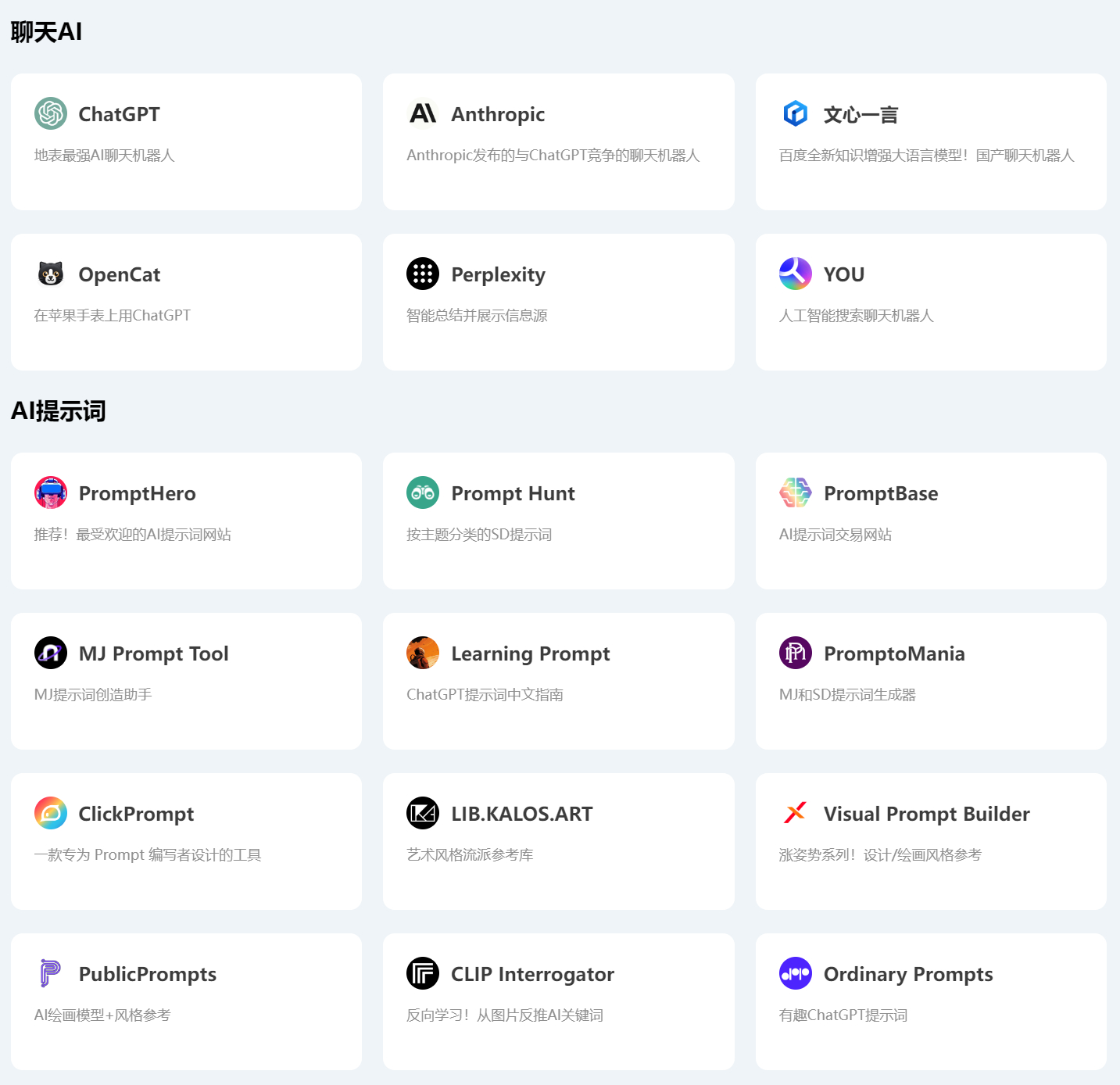This screenshot has height=1085, width=1120.
Task: Open the LIB.KALOS.ART title link
Action: [522, 814]
